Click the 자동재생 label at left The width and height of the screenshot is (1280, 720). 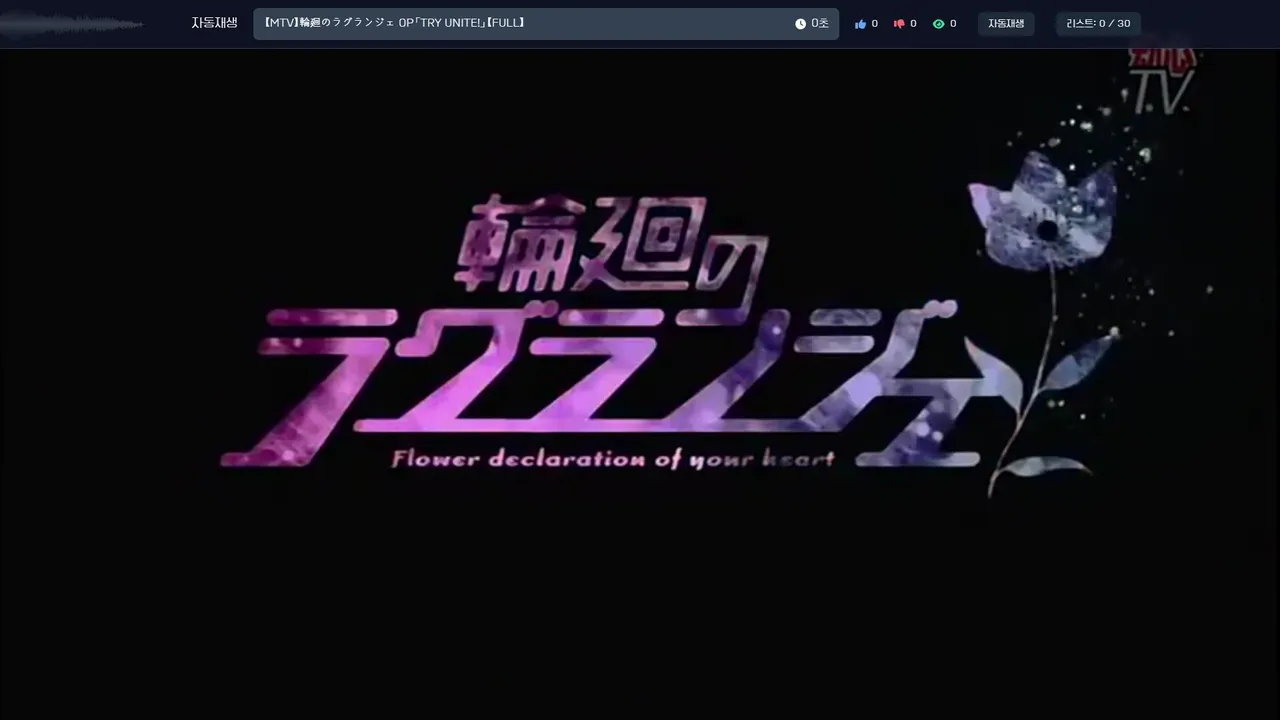coord(214,23)
